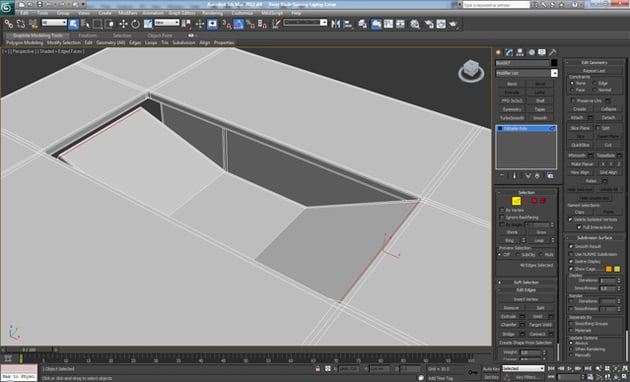Collapse the Subdivision Surface rollout
This screenshot has height=382, width=630.
(x=594, y=237)
